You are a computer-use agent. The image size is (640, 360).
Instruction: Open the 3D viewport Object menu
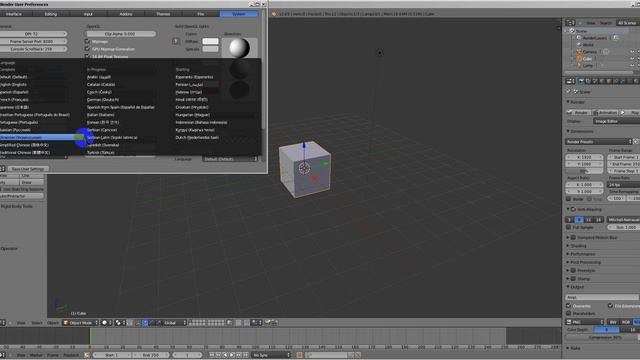click(53, 323)
